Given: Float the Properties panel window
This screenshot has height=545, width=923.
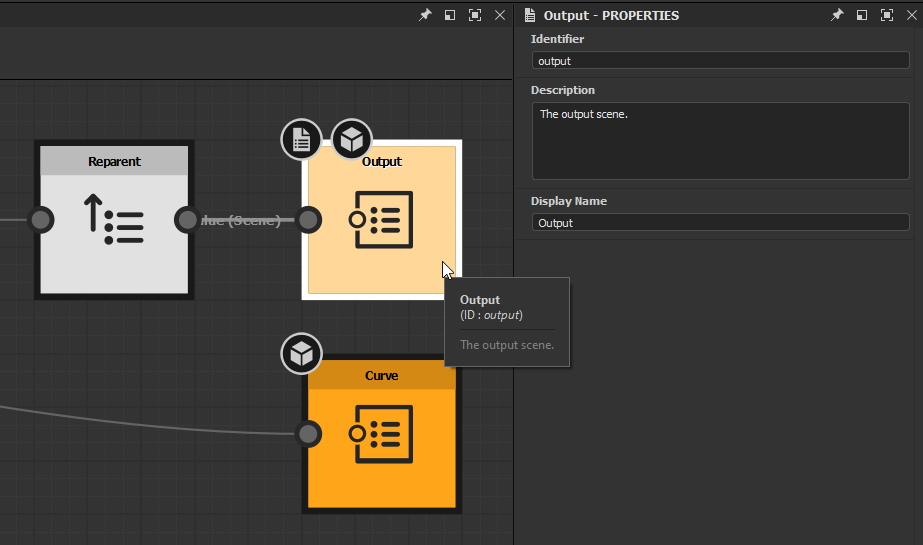Looking at the screenshot, I should (861, 16).
